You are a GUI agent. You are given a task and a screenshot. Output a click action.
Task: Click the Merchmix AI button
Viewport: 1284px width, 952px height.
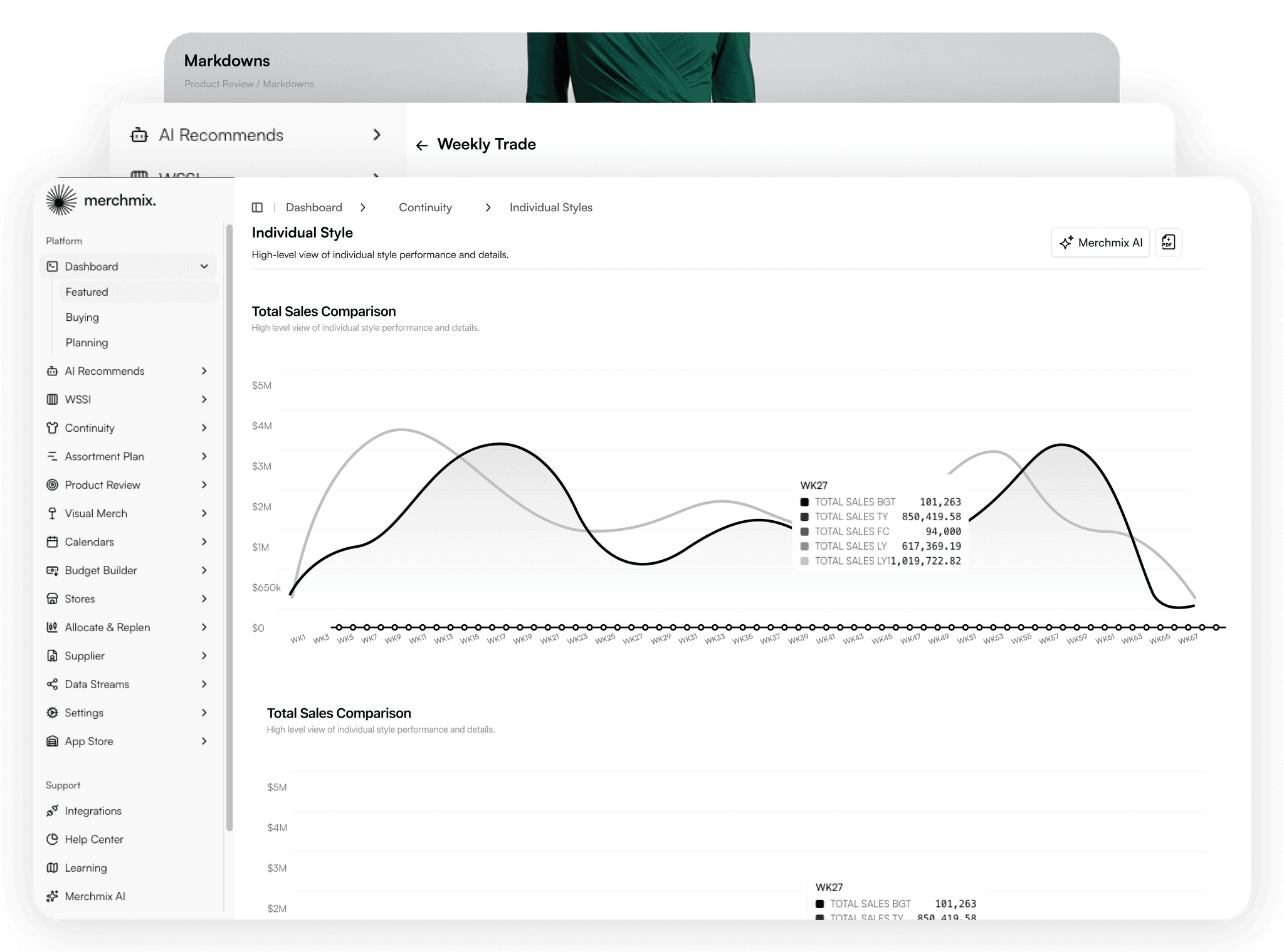(1100, 243)
